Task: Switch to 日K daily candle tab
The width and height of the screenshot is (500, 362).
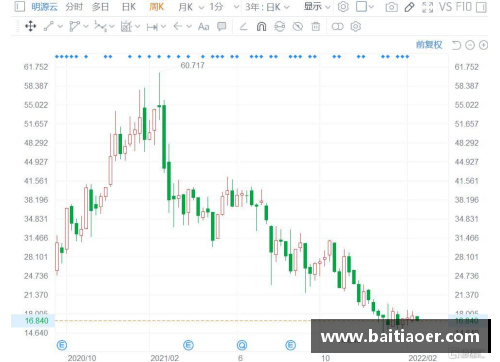Action: (x=129, y=7)
